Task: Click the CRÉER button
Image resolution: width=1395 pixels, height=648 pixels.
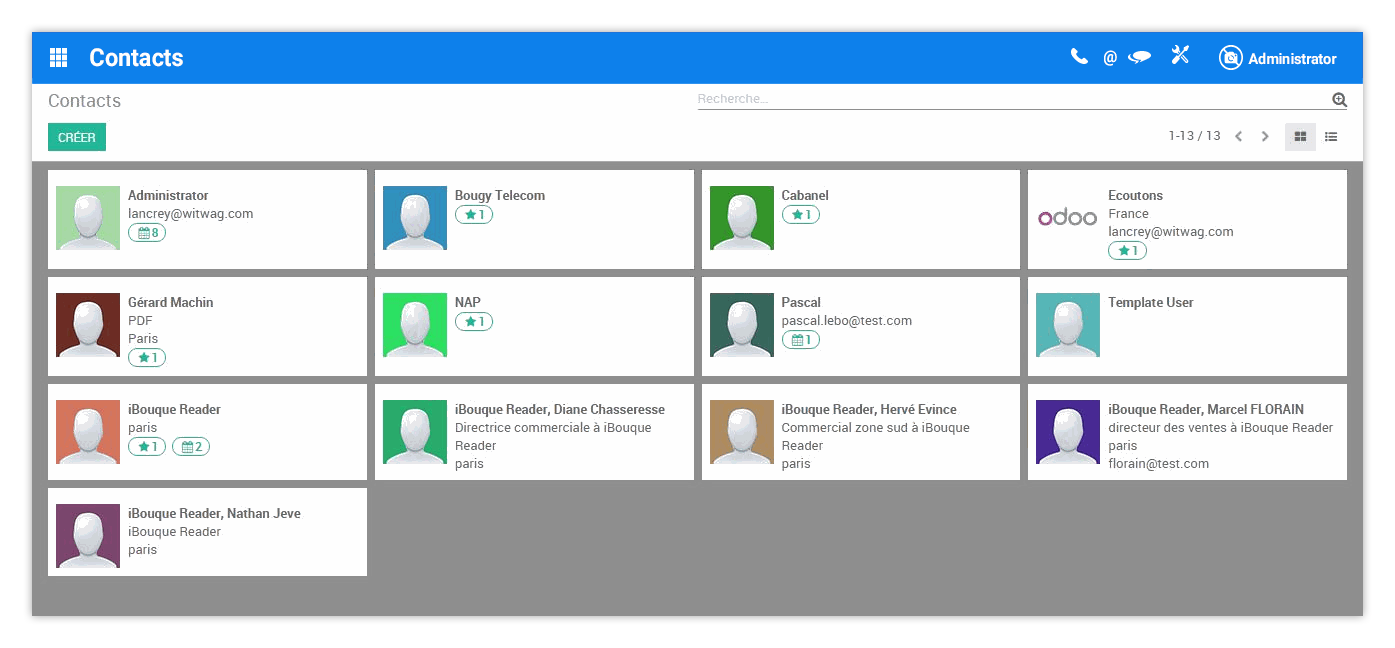Action: pos(76,136)
